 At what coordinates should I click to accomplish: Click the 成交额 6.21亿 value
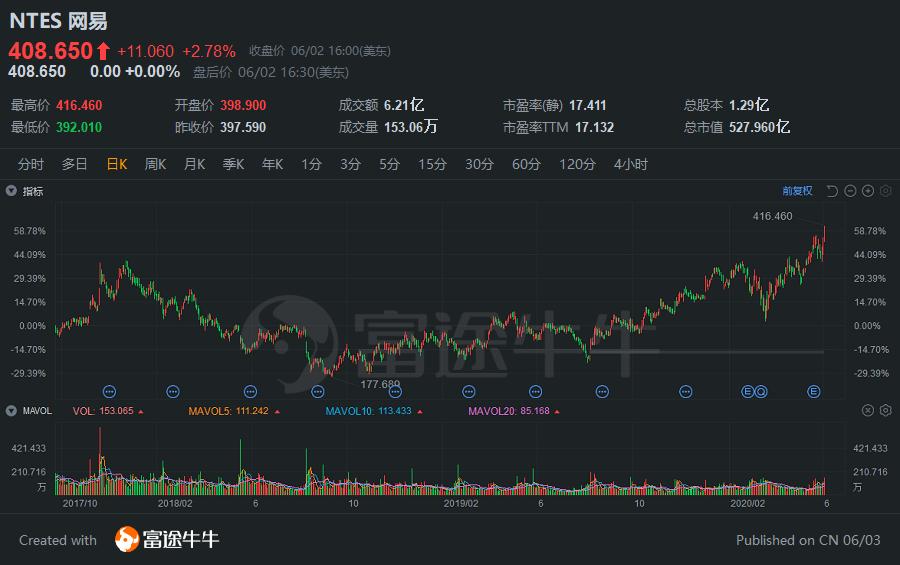(x=404, y=105)
